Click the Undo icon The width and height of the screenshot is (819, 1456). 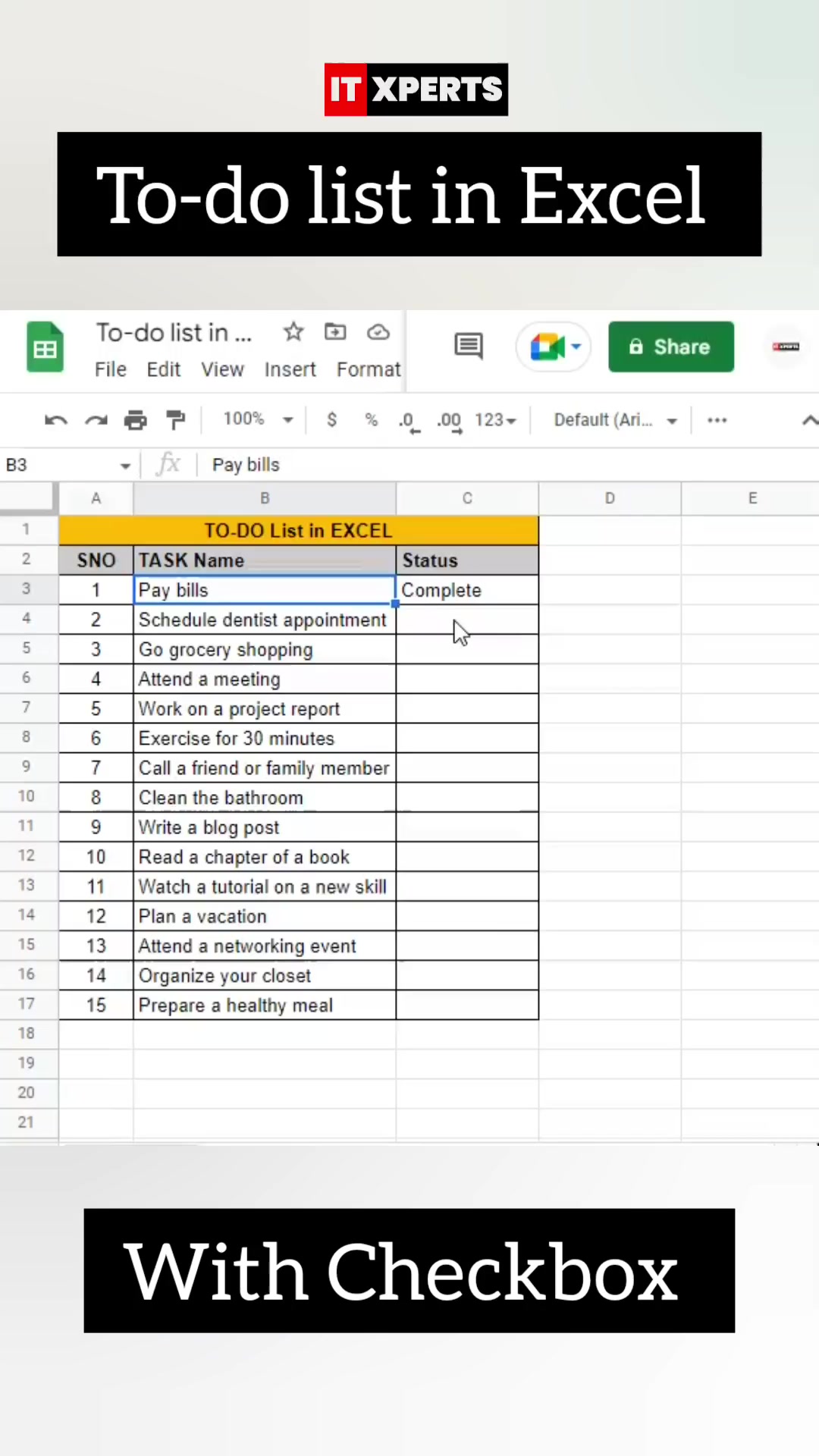click(56, 420)
